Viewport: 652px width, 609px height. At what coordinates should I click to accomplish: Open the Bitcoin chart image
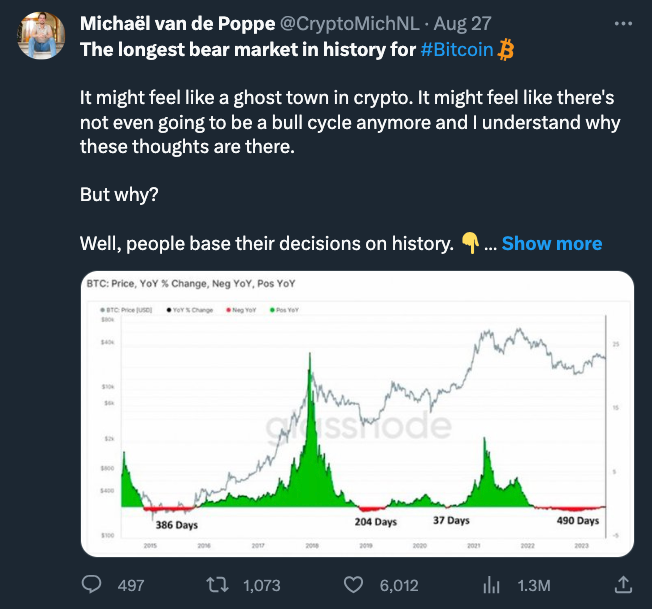(x=357, y=414)
